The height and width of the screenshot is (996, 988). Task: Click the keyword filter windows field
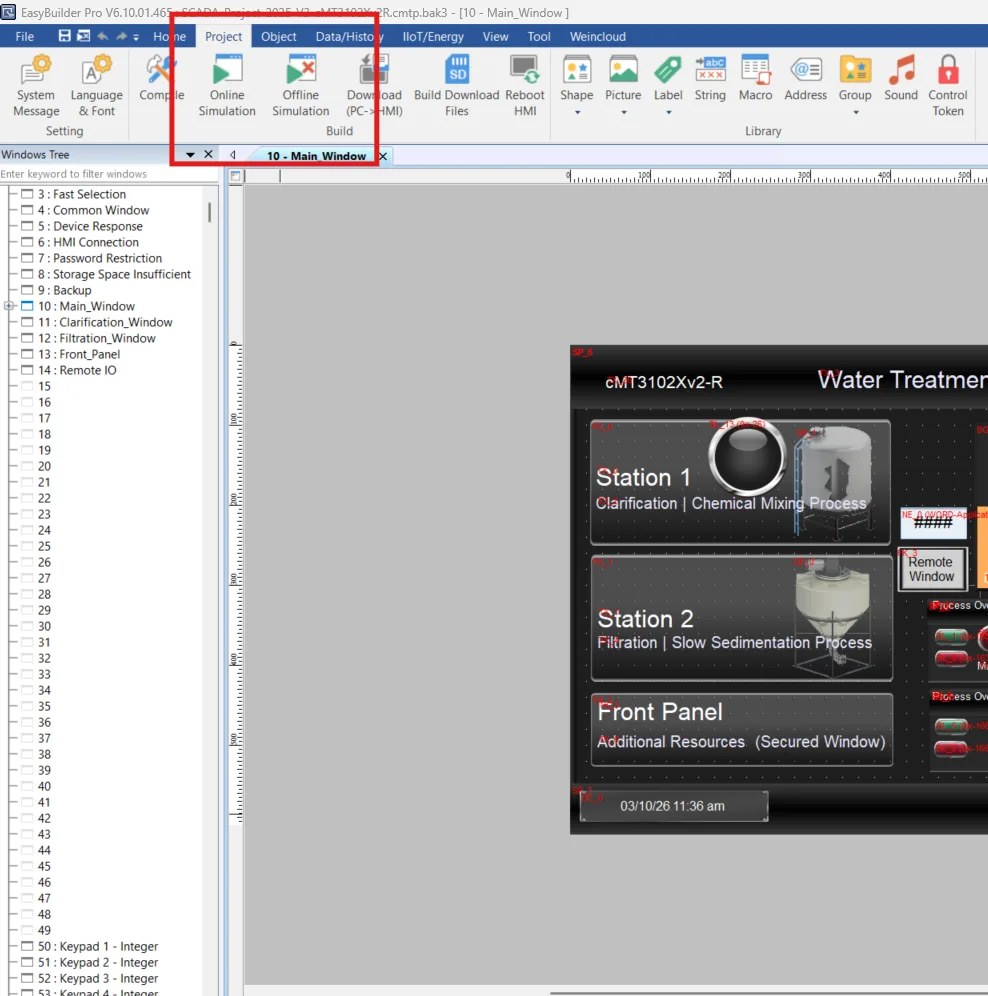point(108,174)
